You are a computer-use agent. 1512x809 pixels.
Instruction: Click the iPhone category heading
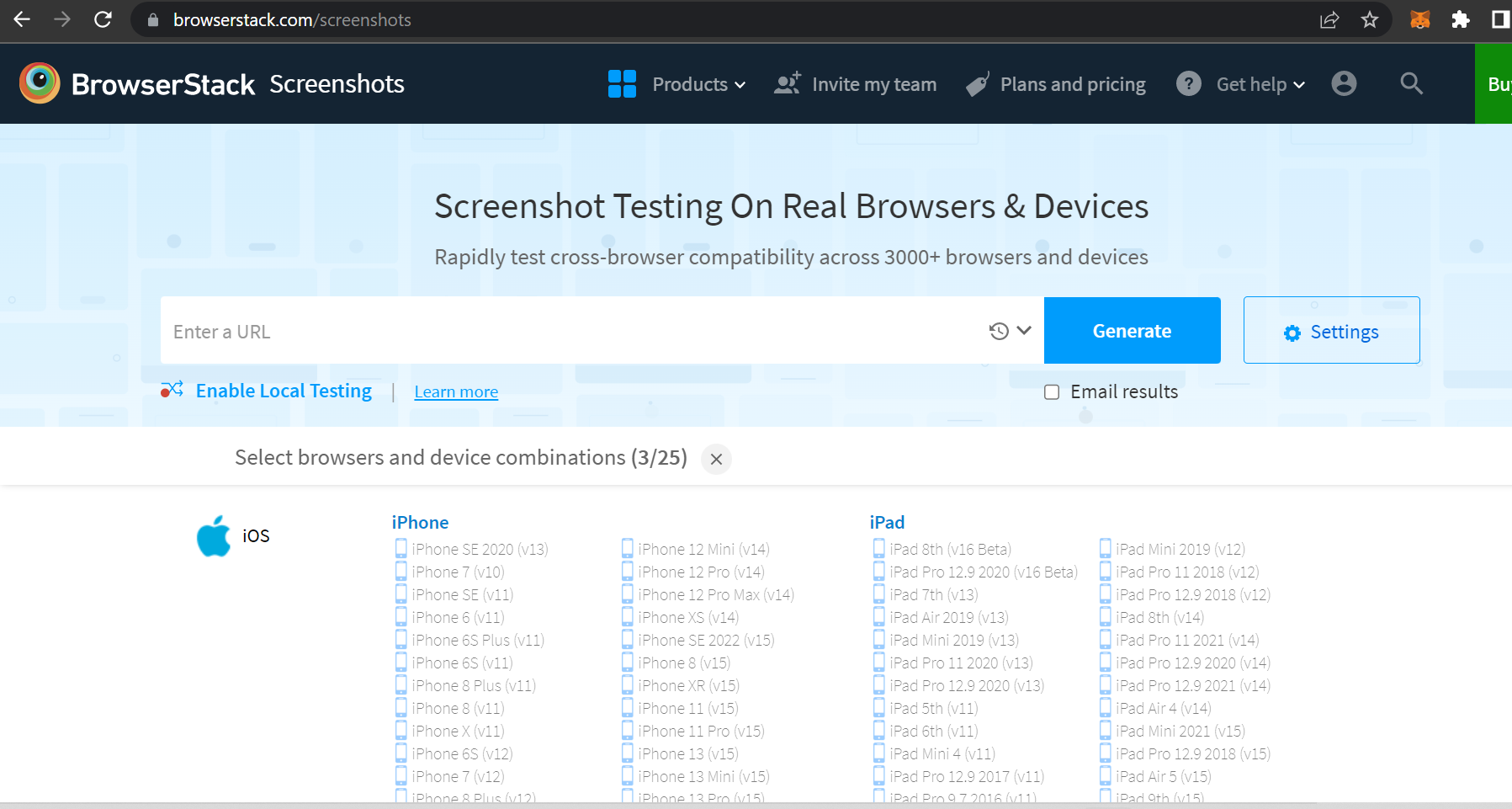[x=420, y=522]
